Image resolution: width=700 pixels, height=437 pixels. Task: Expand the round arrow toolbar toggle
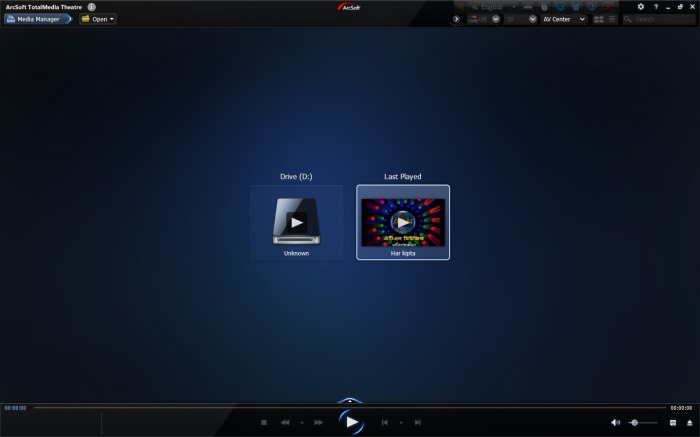pos(456,19)
